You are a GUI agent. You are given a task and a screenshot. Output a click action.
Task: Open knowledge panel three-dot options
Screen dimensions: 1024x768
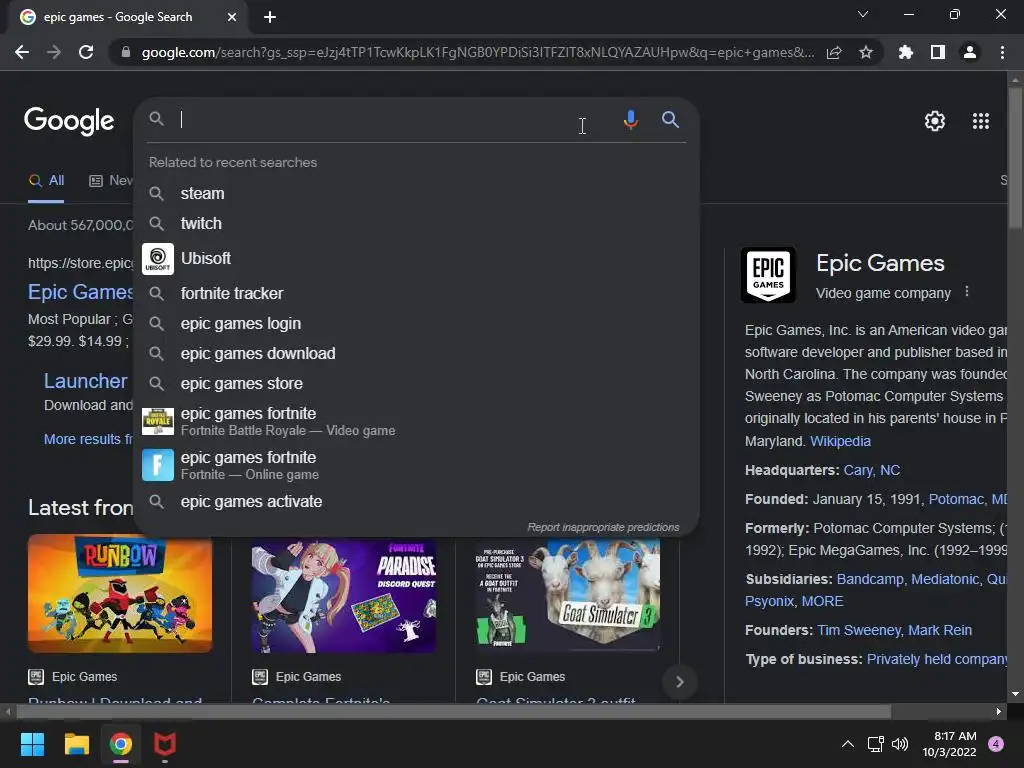[967, 292]
